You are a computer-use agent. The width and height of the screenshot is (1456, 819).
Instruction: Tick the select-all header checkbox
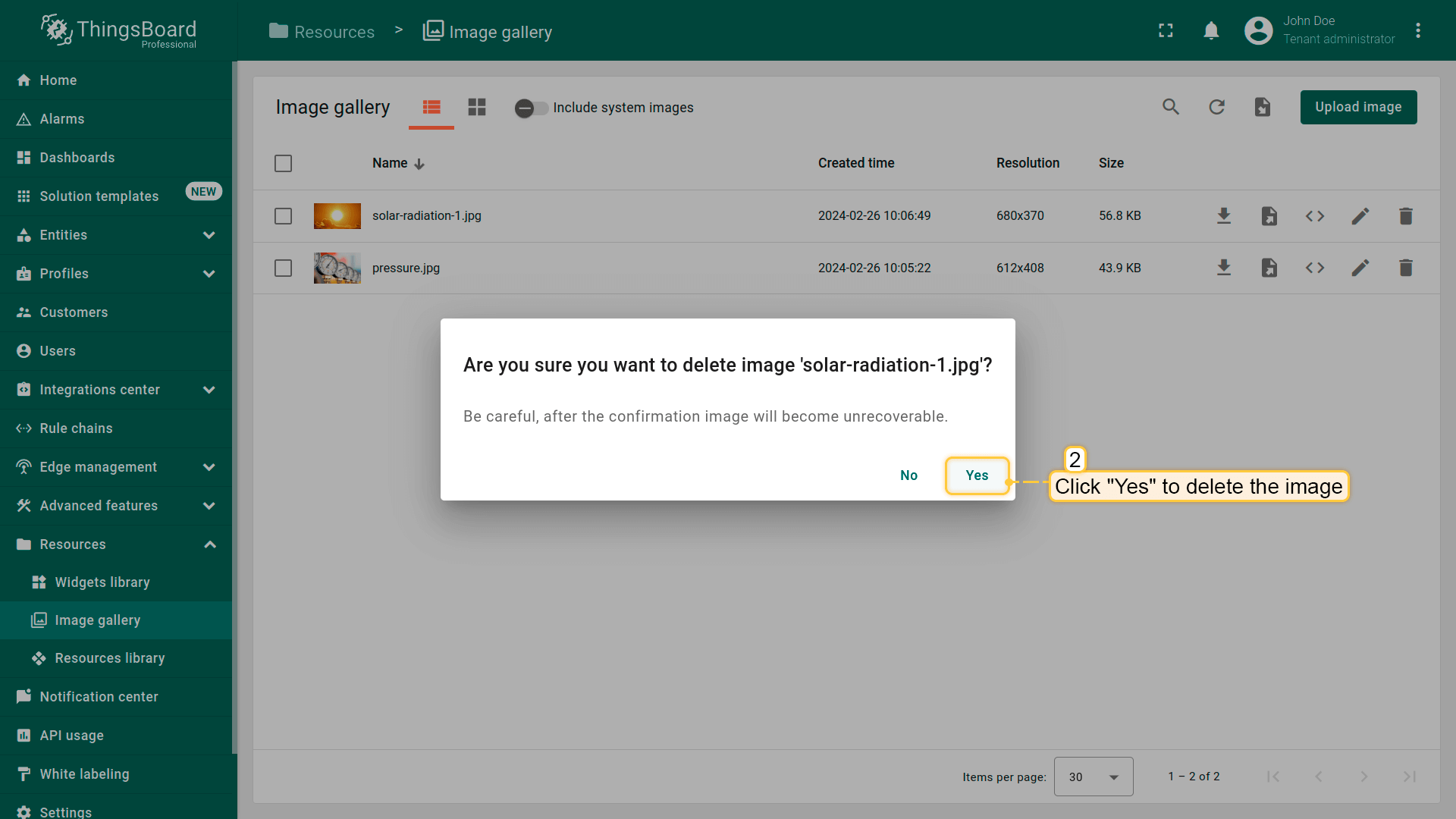tap(283, 163)
